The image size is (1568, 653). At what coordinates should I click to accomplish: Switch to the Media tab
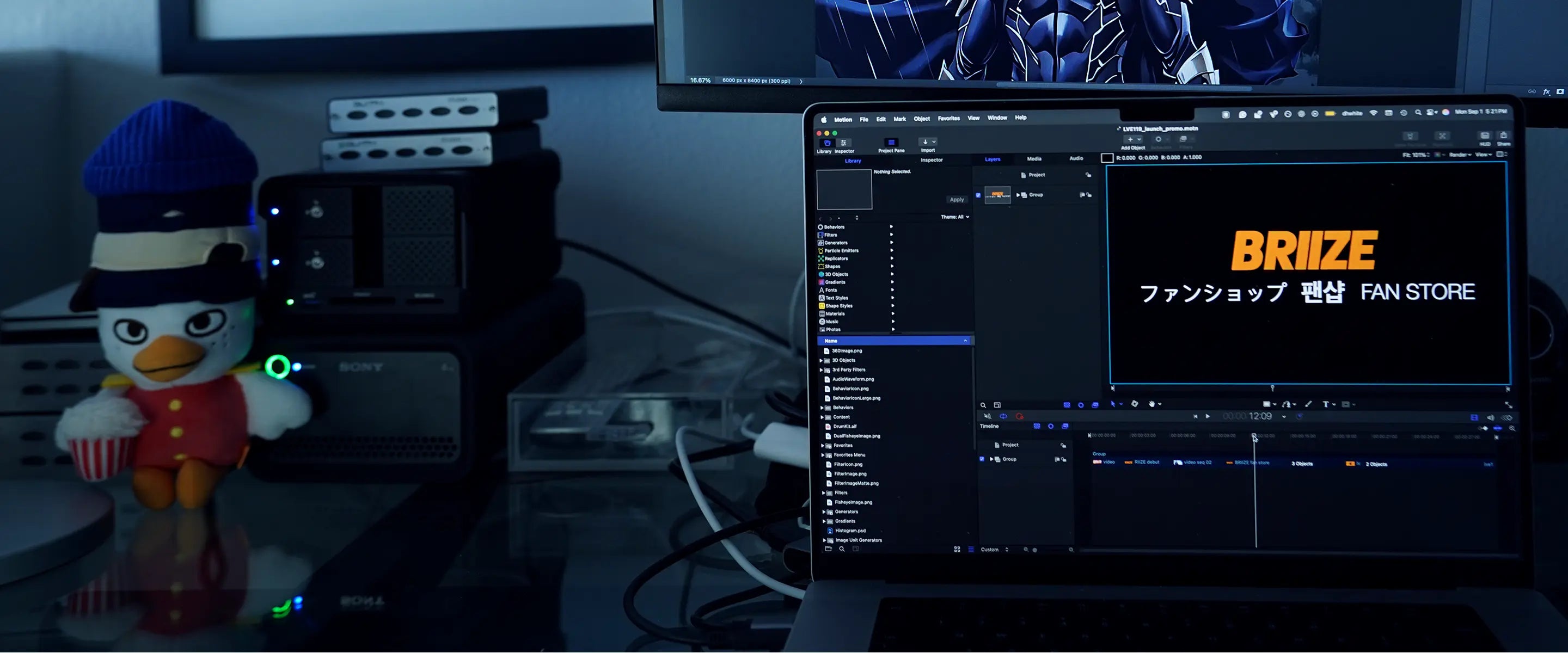coord(1034,159)
